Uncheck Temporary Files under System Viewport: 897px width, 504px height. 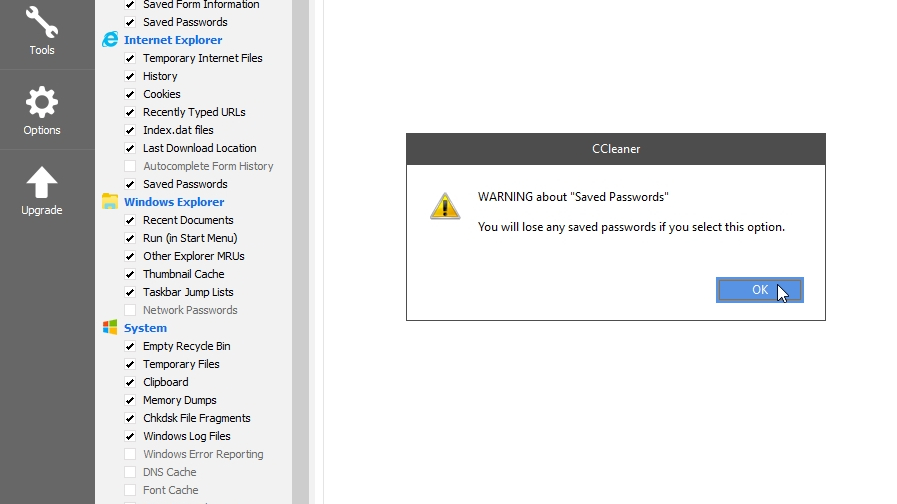click(x=130, y=364)
